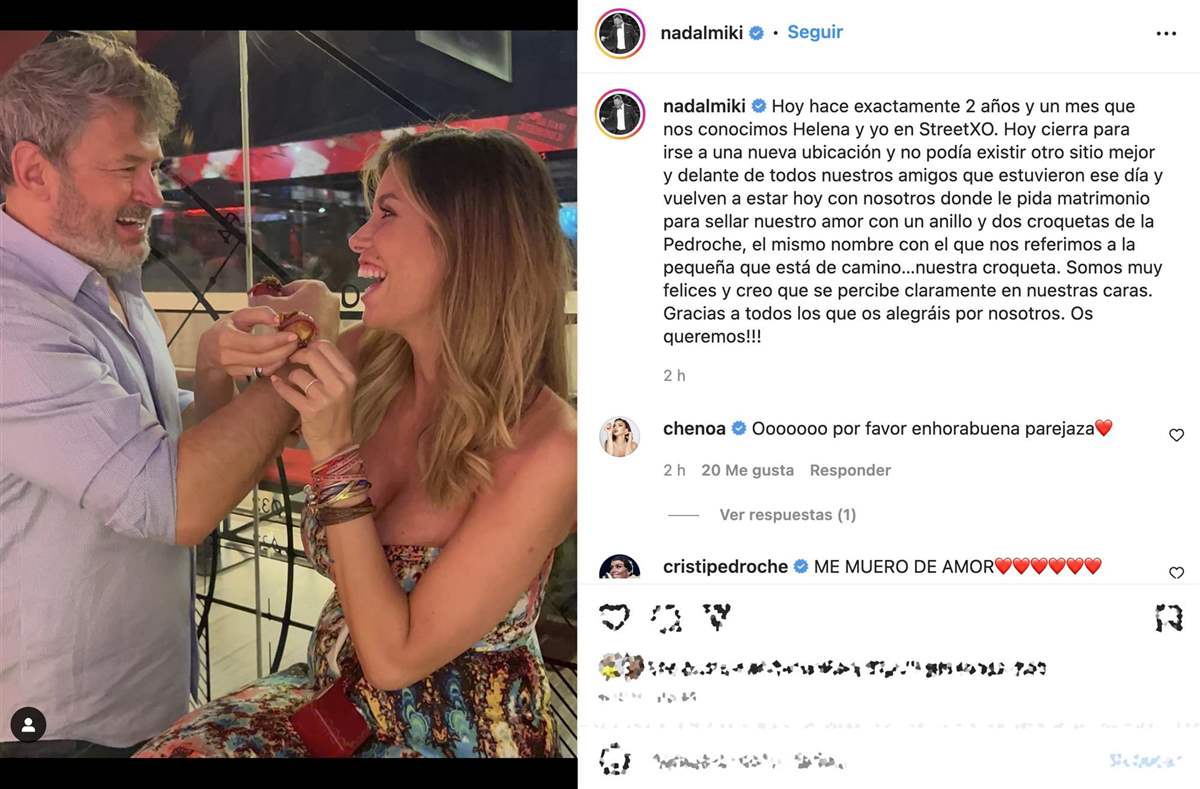Open cristipedroche's avatar thumbnail
The height and width of the screenshot is (789, 1200).
point(620,567)
